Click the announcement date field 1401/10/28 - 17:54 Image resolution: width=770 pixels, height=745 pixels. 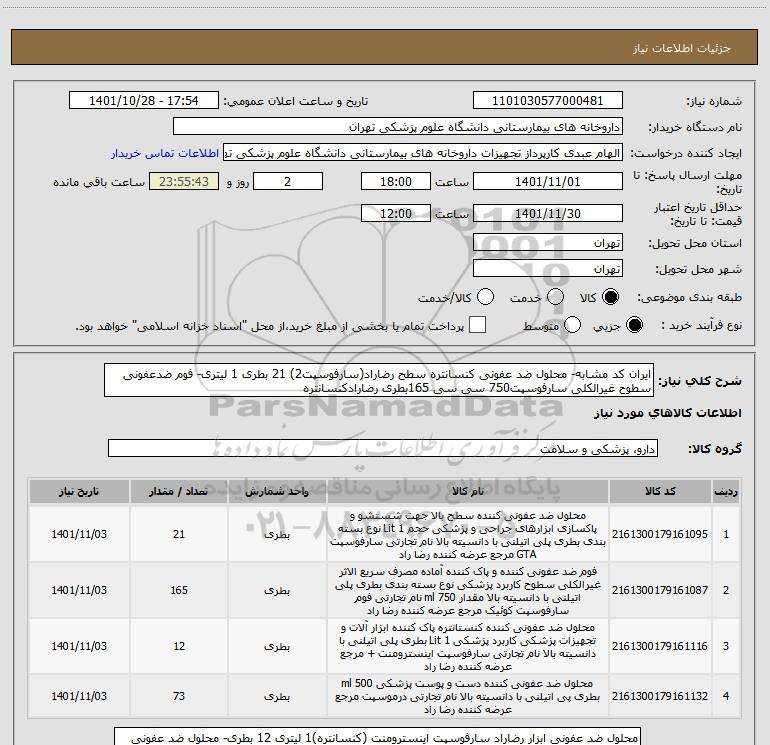(144, 101)
